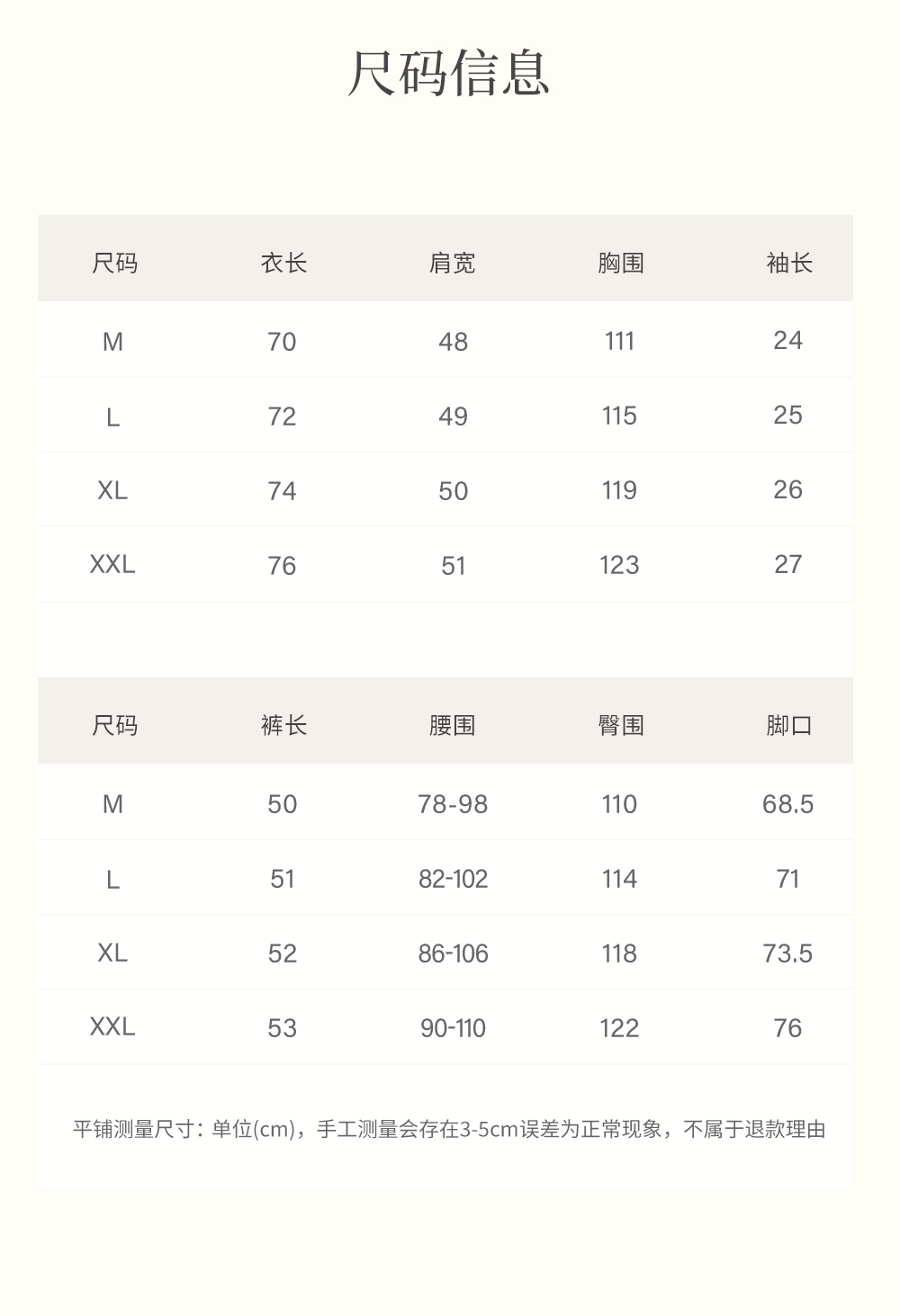The image size is (900, 1316).
Task: Select the 胸围 column header
Action: click(x=620, y=263)
